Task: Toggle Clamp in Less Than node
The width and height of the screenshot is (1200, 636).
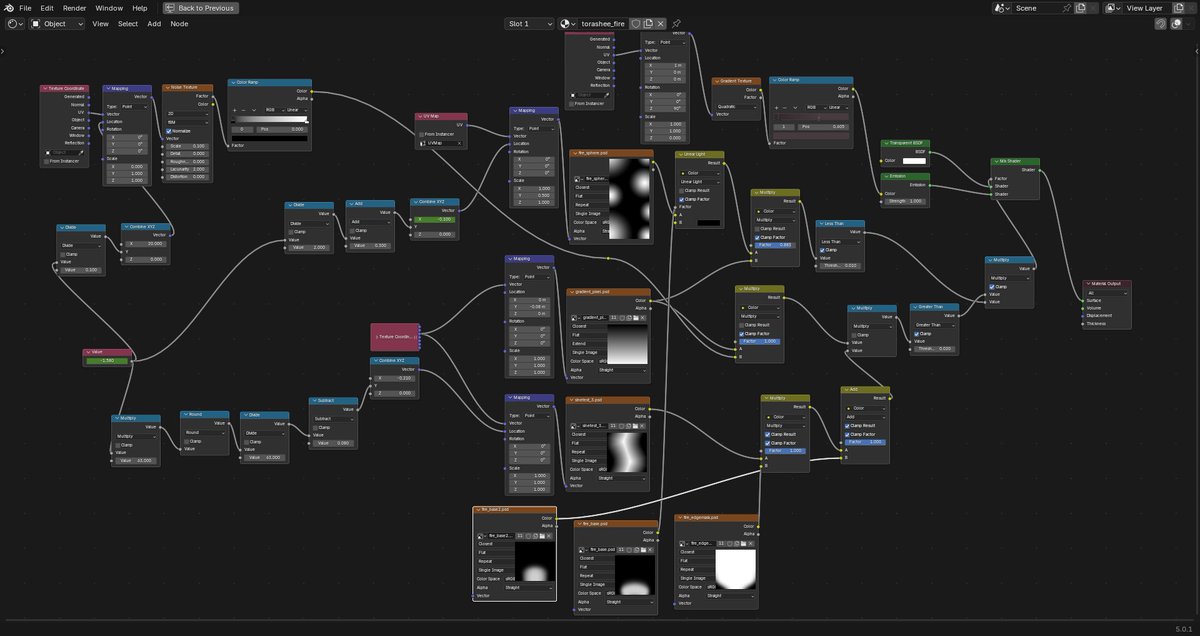Action: (x=822, y=250)
